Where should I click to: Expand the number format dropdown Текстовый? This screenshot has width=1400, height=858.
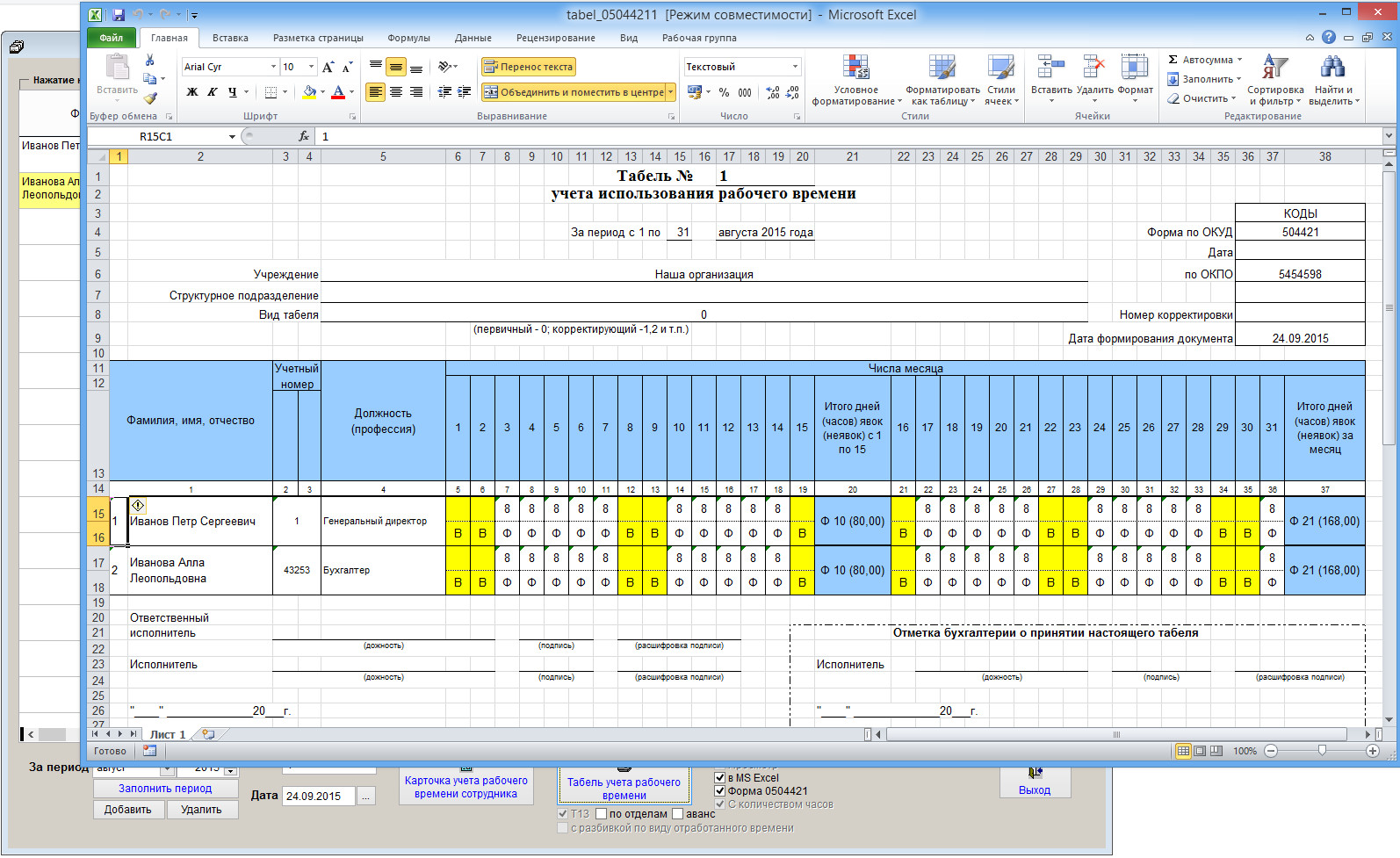795,67
